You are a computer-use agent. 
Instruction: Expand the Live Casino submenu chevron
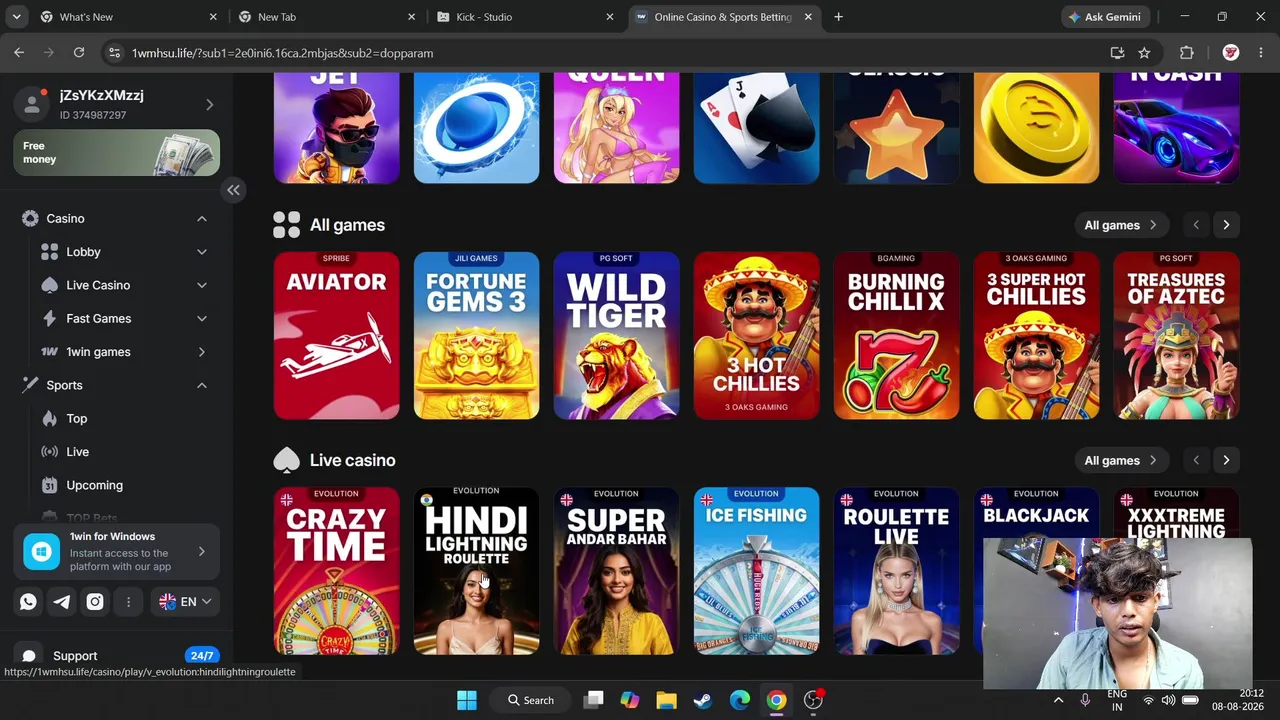point(202,285)
